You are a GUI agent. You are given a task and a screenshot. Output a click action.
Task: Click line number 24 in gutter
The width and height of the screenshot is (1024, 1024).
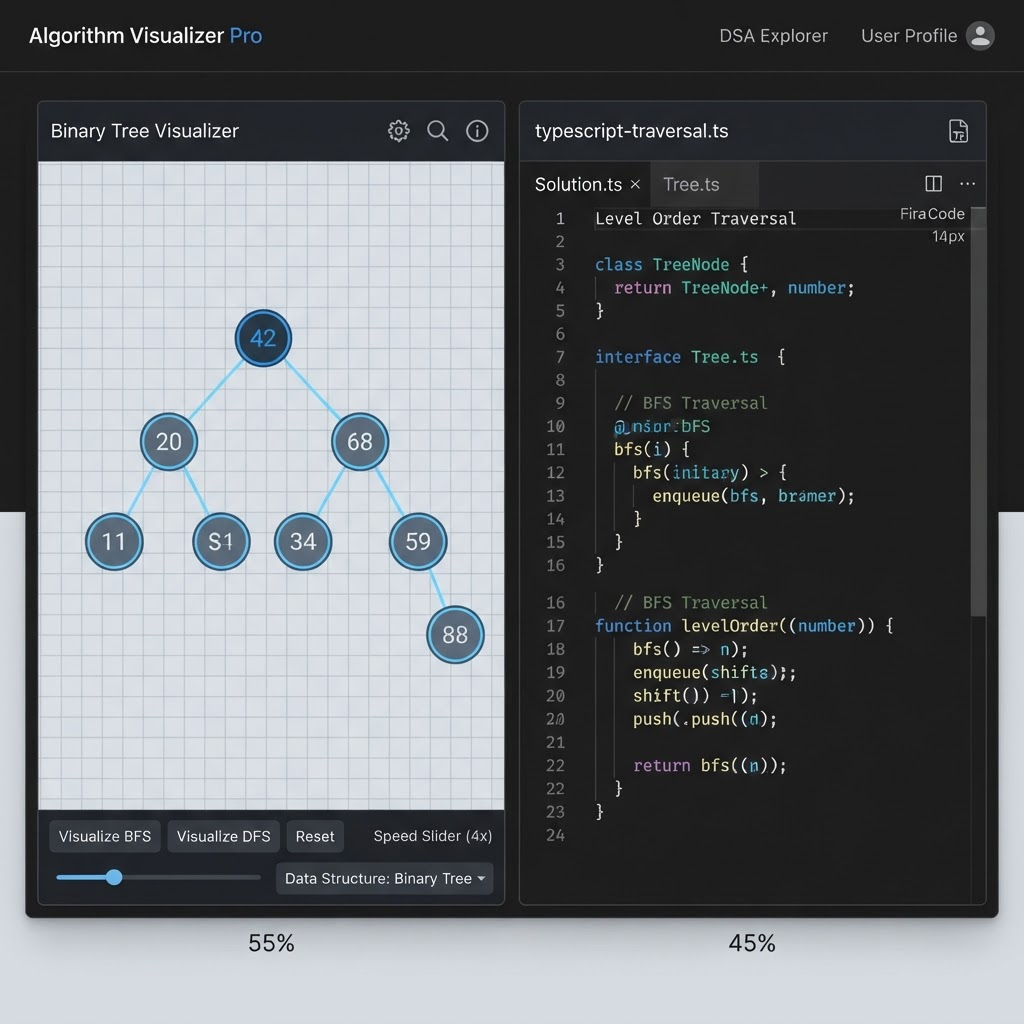pyautogui.click(x=555, y=835)
